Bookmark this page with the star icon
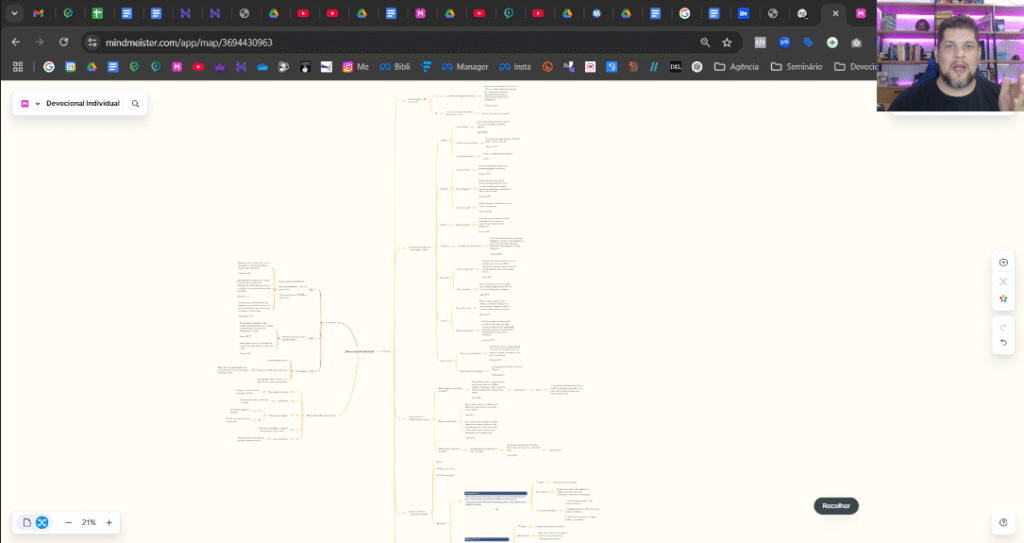 (727, 43)
